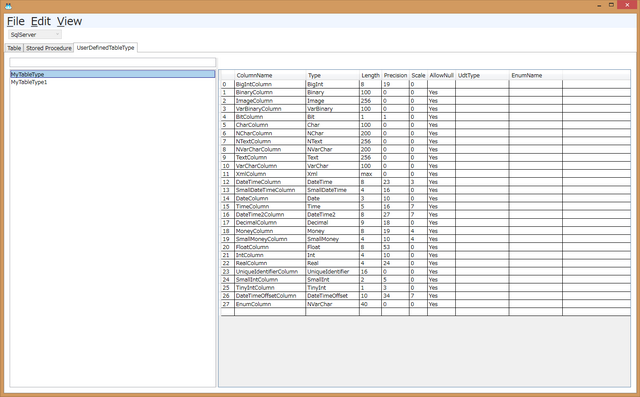Click the Precision column header

tap(395, 75)
